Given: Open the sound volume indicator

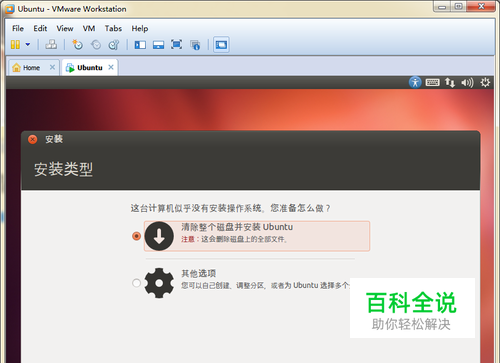Looking at the screenshot, I should [467, 82].
